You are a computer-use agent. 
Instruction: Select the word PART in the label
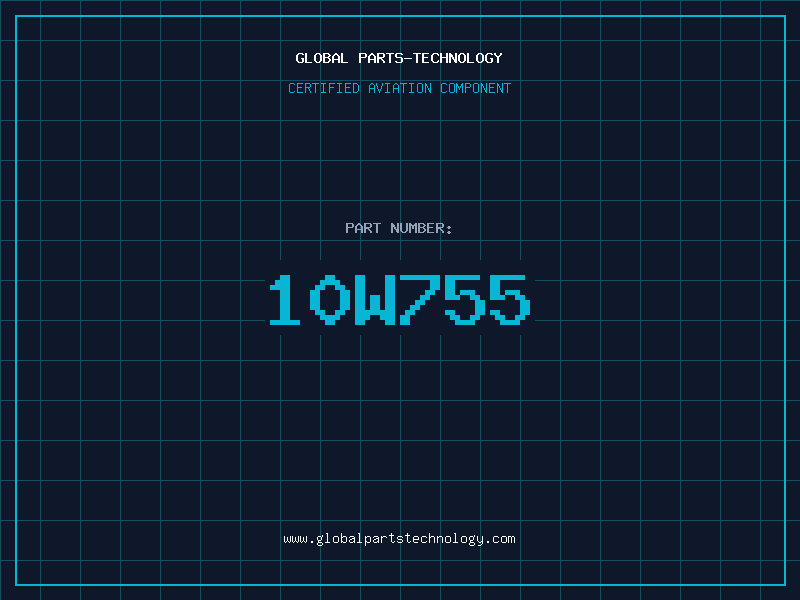click(363, 228)
